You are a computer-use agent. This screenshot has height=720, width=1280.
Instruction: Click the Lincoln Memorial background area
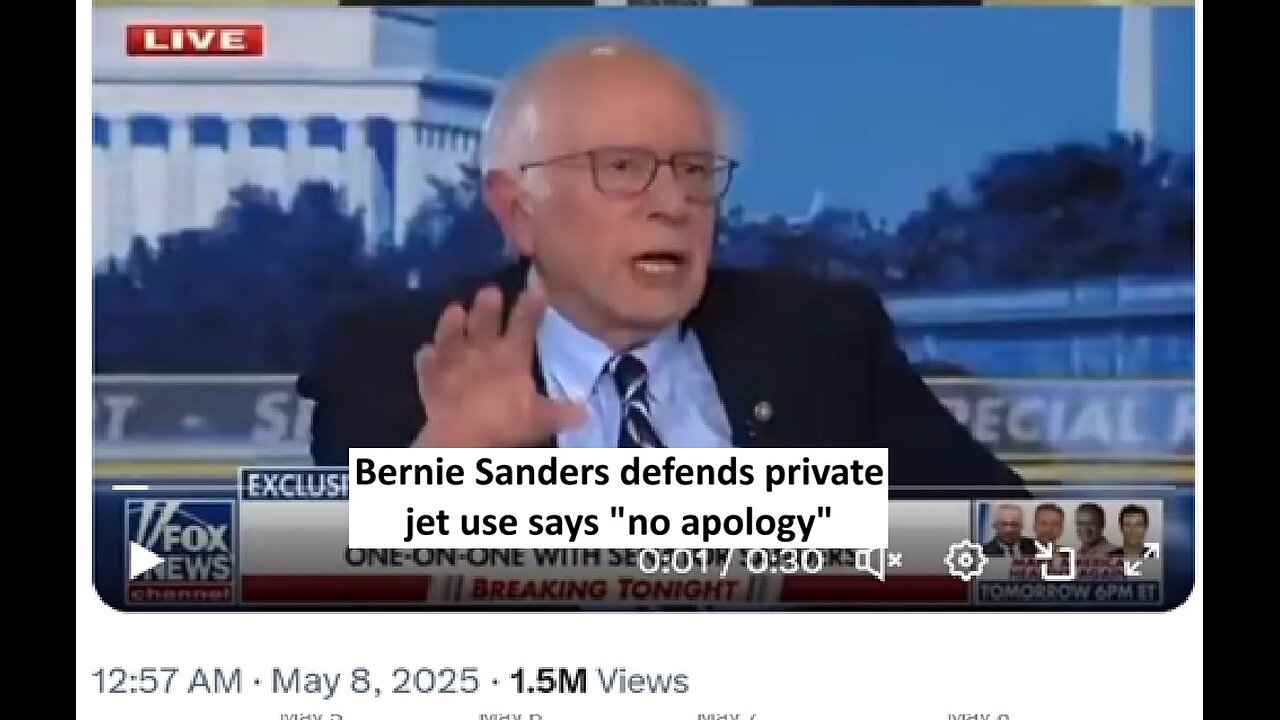pos(290,150)
